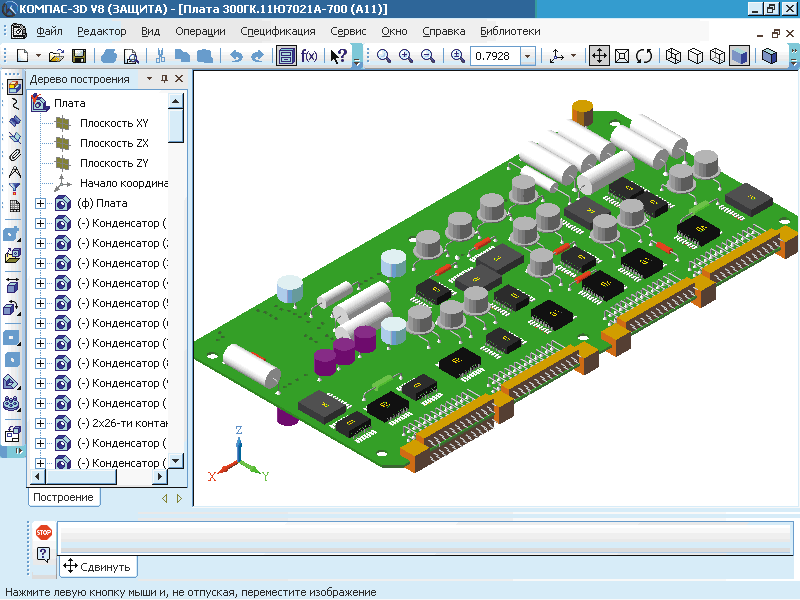This screenshot has width=800, height=600.
Task: Cut selection with the scissors icon
Action: coord(160,56)
